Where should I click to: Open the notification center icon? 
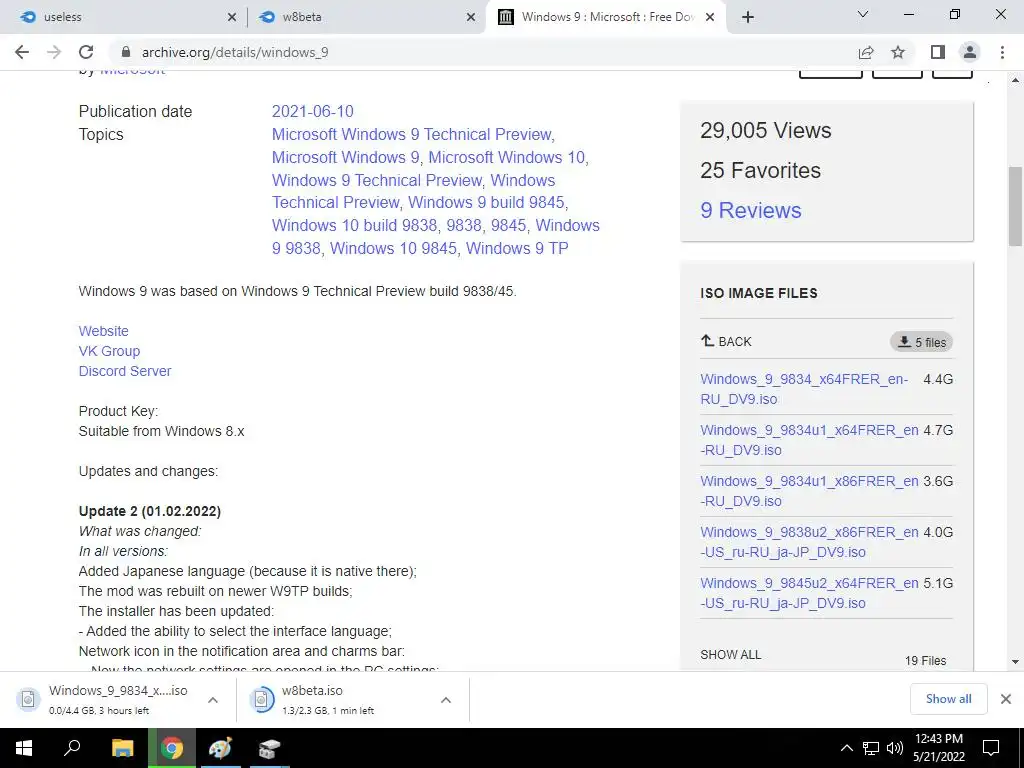[991, 748]
